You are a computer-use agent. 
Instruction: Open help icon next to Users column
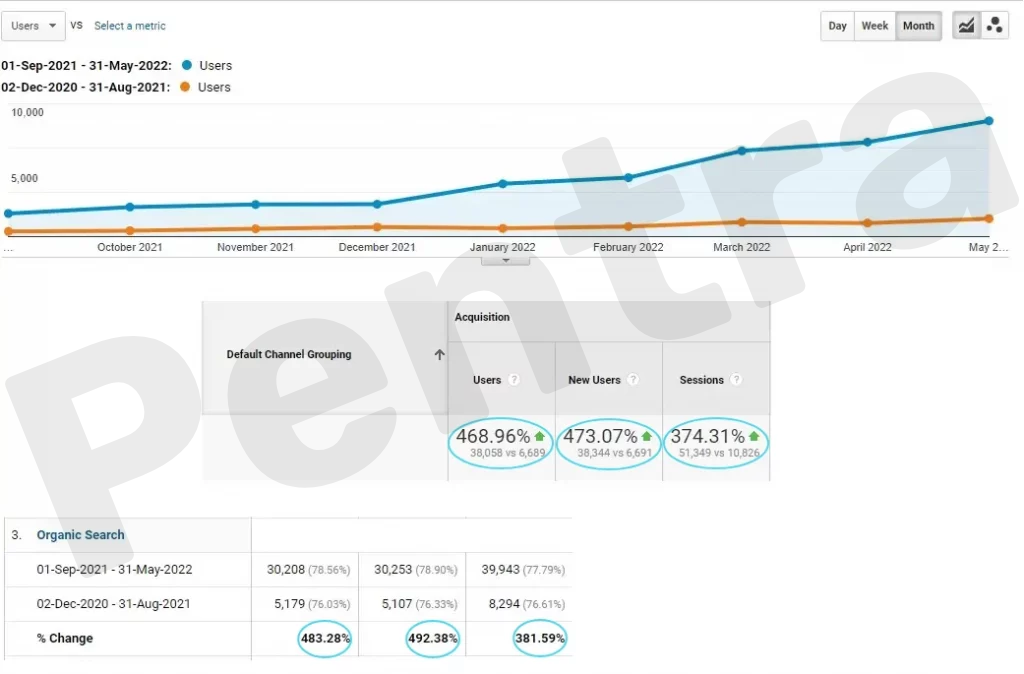pyautogui.click(x=514, y=380)
